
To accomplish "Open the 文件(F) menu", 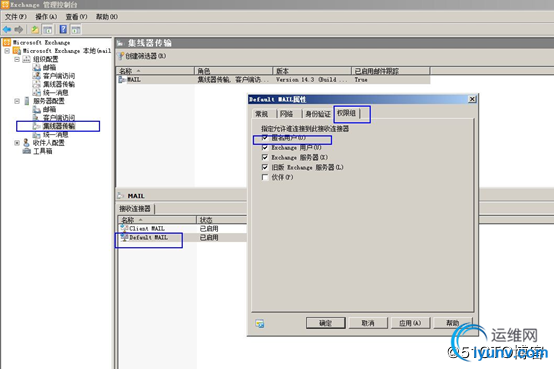I will [x=16, y=17].
